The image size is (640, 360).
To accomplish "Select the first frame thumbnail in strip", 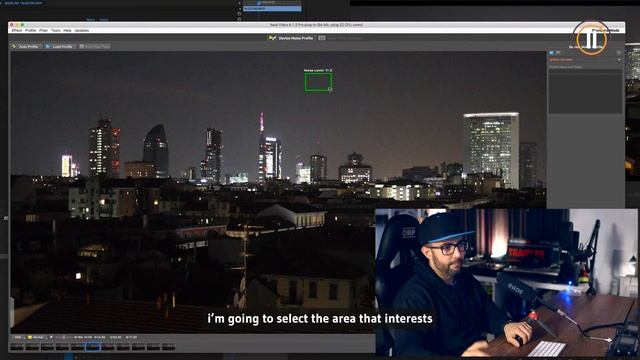I will point(17,347).
